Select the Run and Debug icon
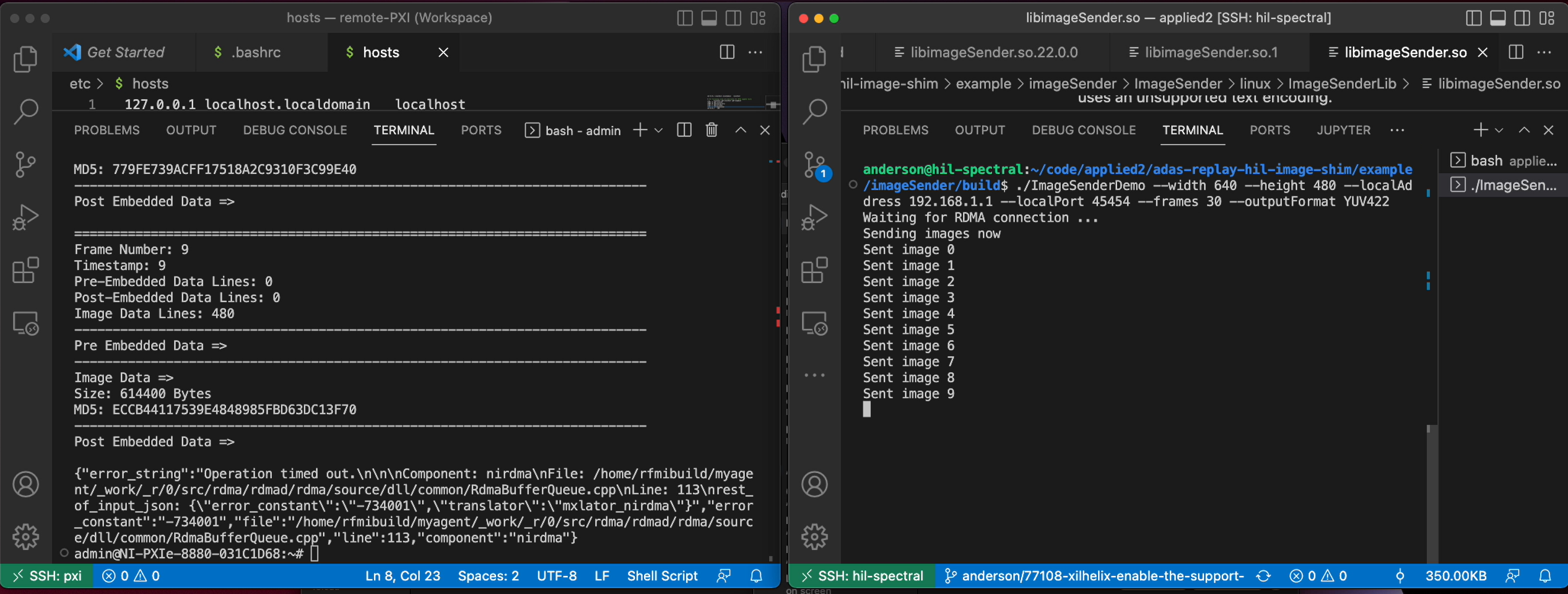The height and width of the screenshot is (594, 1568). pyautogui.click(x=25, y=216)
